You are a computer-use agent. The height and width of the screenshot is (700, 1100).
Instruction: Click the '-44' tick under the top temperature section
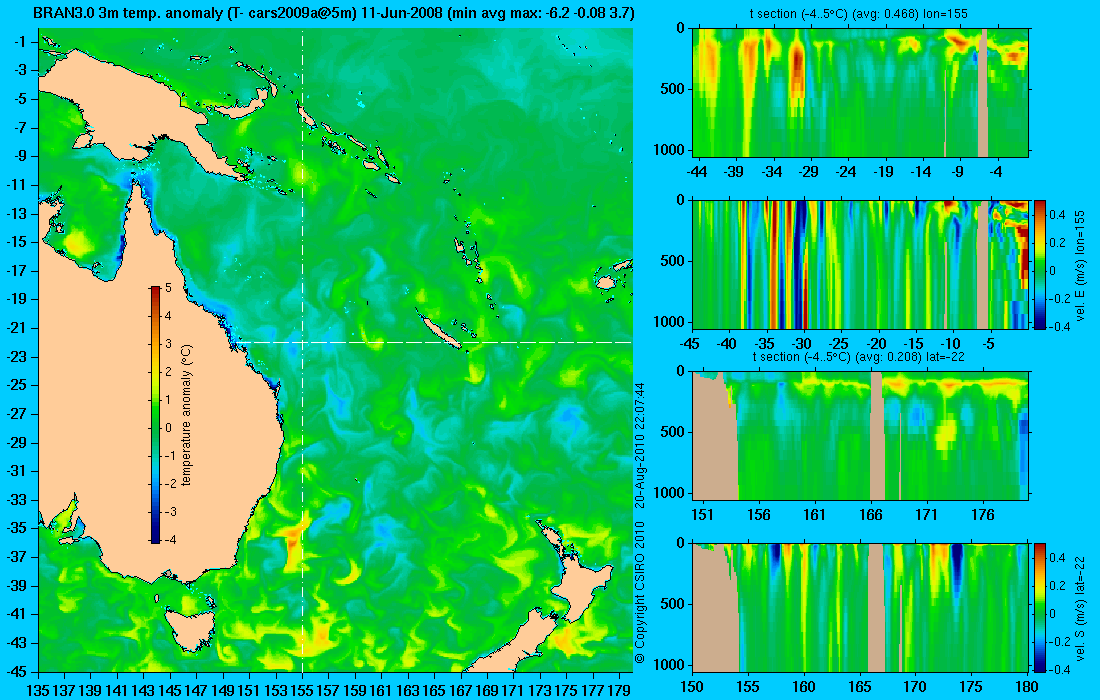[697, 172]
